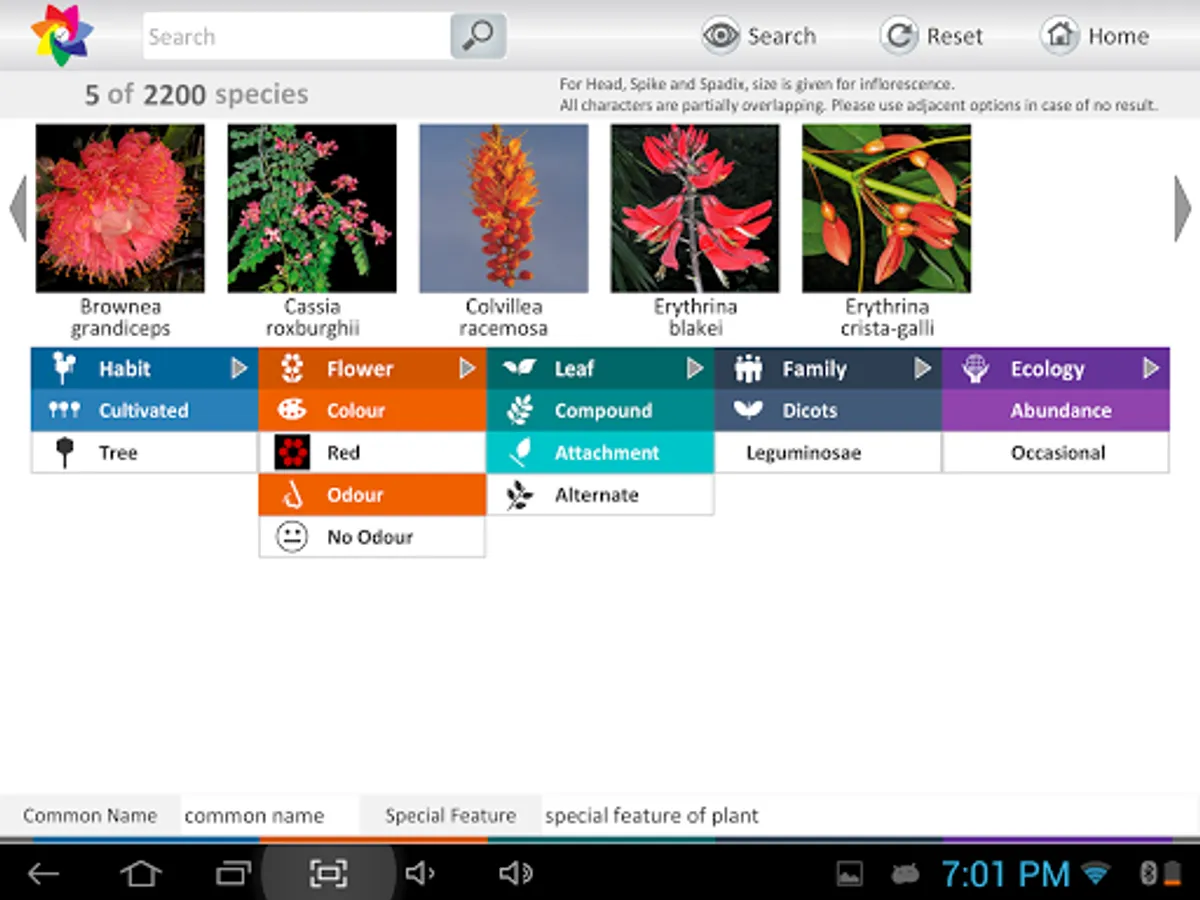
Task: Select the Compound leaf filter
Action: [600, 411]
